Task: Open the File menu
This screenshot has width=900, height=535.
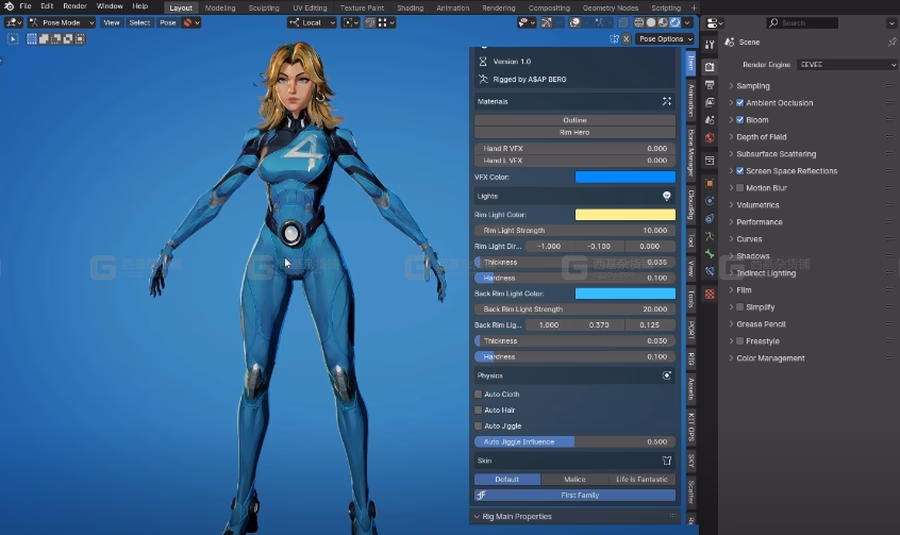Action: click(x=25, y=6)
